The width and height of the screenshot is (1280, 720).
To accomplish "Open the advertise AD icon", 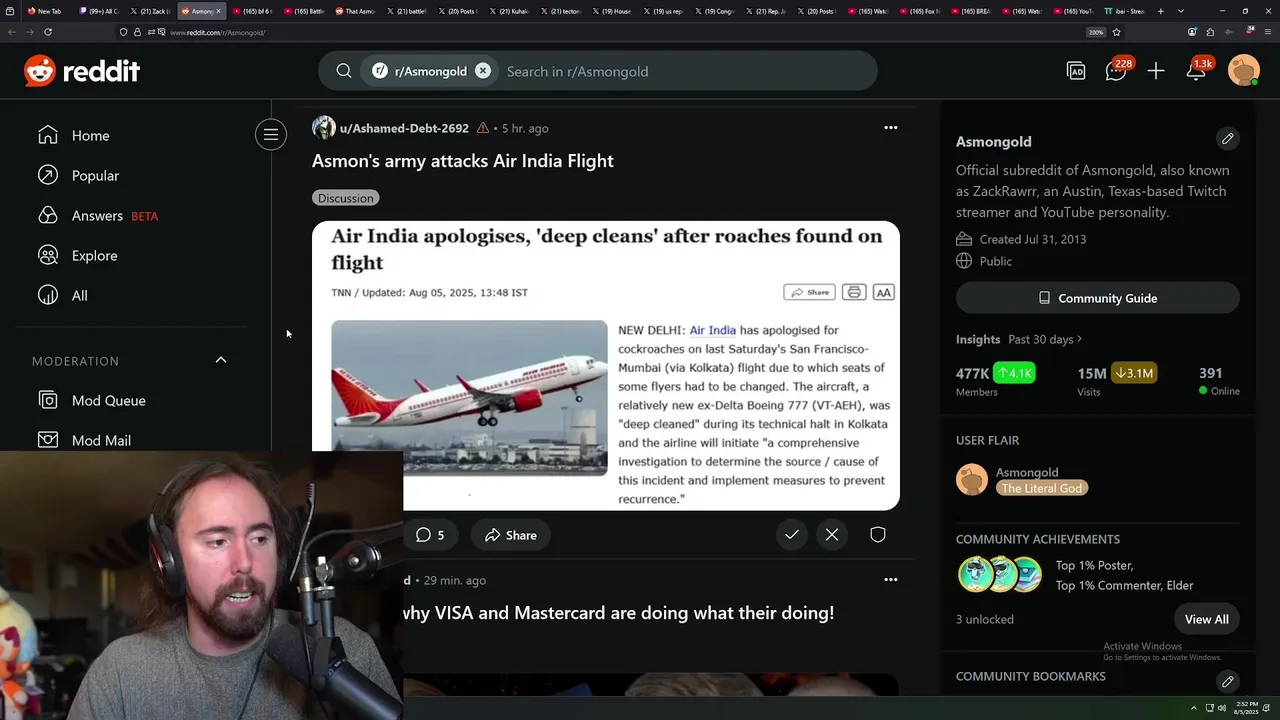I will pyautogui.click(x=1076, y=71).
